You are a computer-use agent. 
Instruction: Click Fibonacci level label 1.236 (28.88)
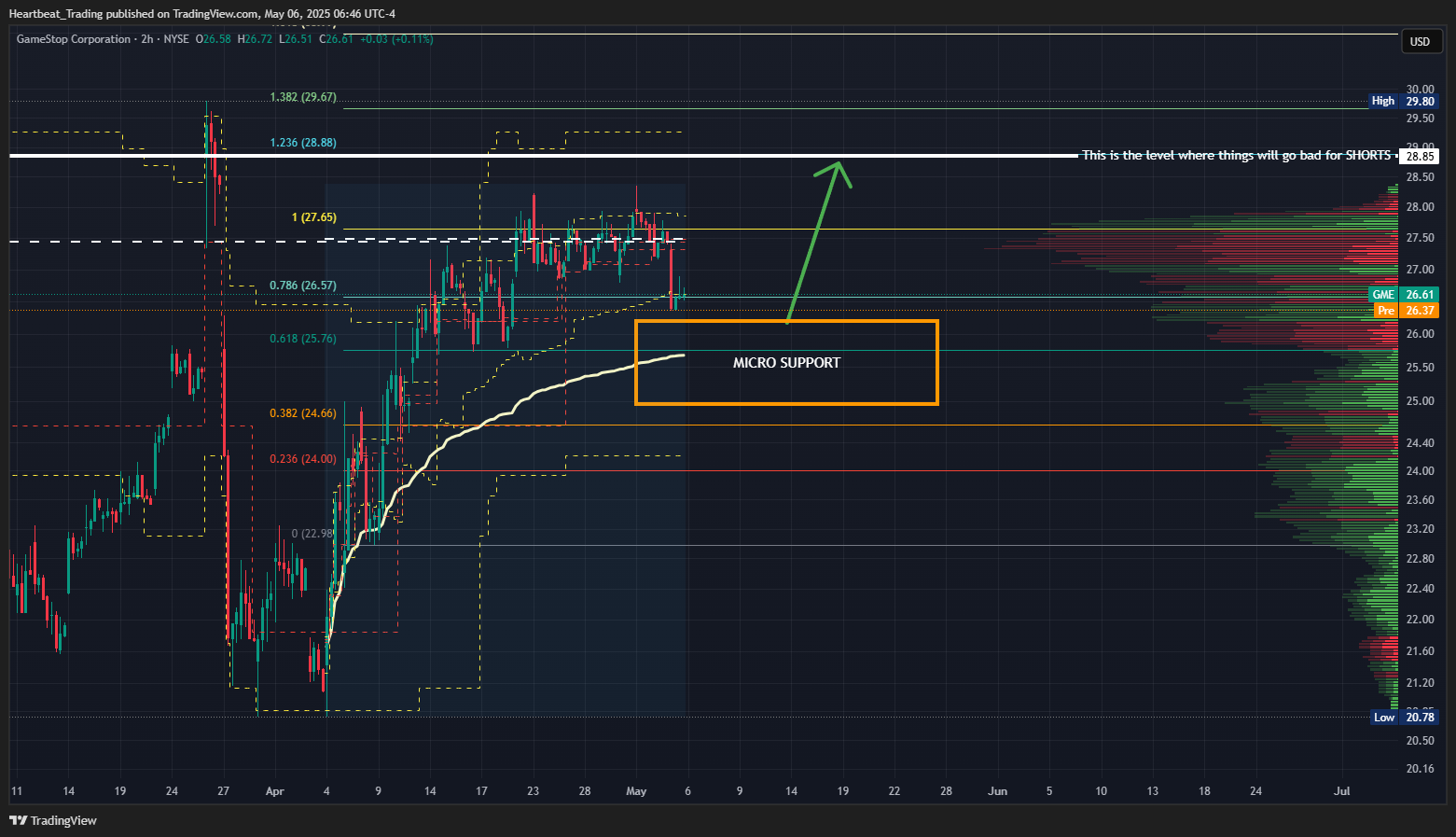click(303, 143)
